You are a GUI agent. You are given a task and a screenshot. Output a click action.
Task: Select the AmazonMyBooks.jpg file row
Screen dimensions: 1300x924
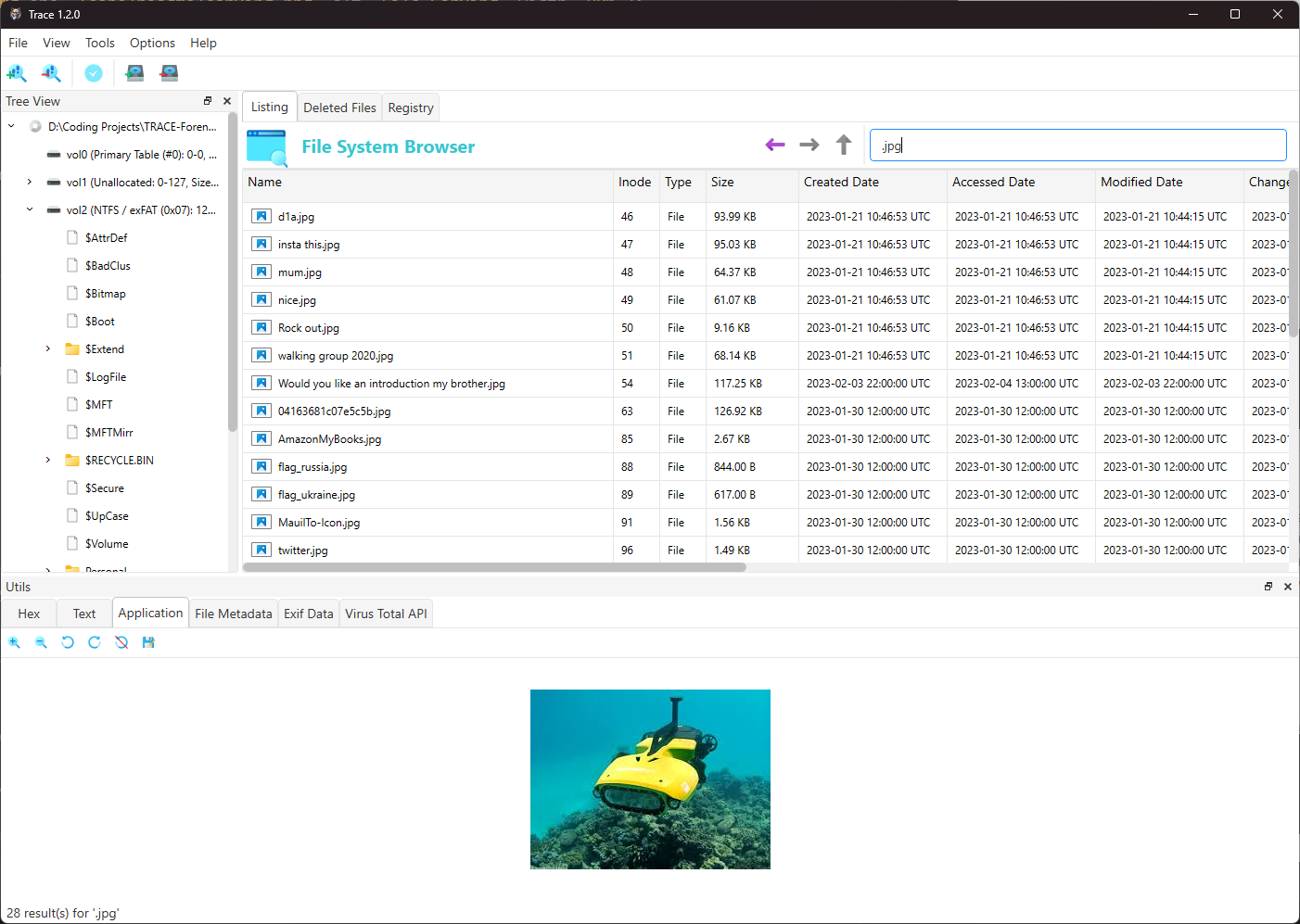(766, 439)
